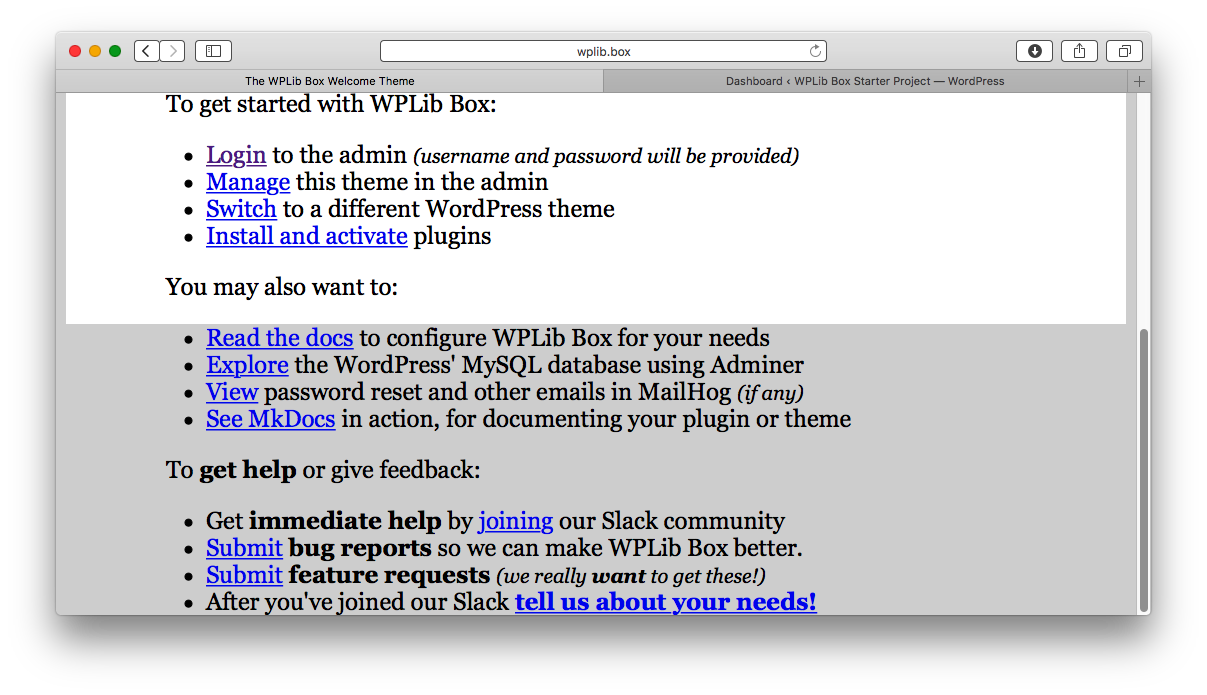Click Submit link for bug reports

point(244,548)
